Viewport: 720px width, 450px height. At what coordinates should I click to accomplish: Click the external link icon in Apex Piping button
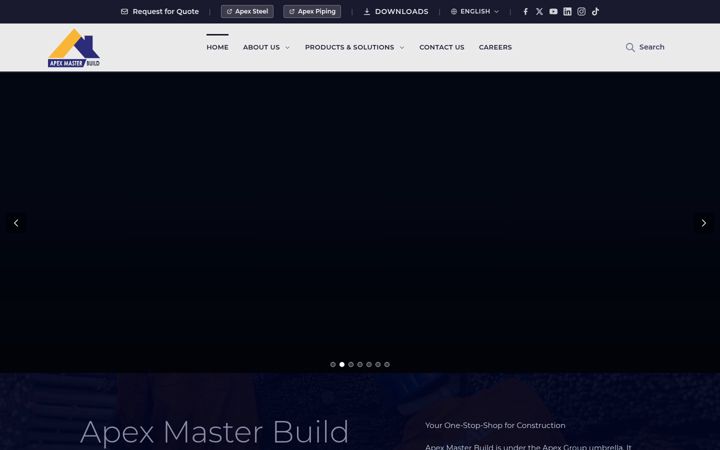tap(292, 11)
